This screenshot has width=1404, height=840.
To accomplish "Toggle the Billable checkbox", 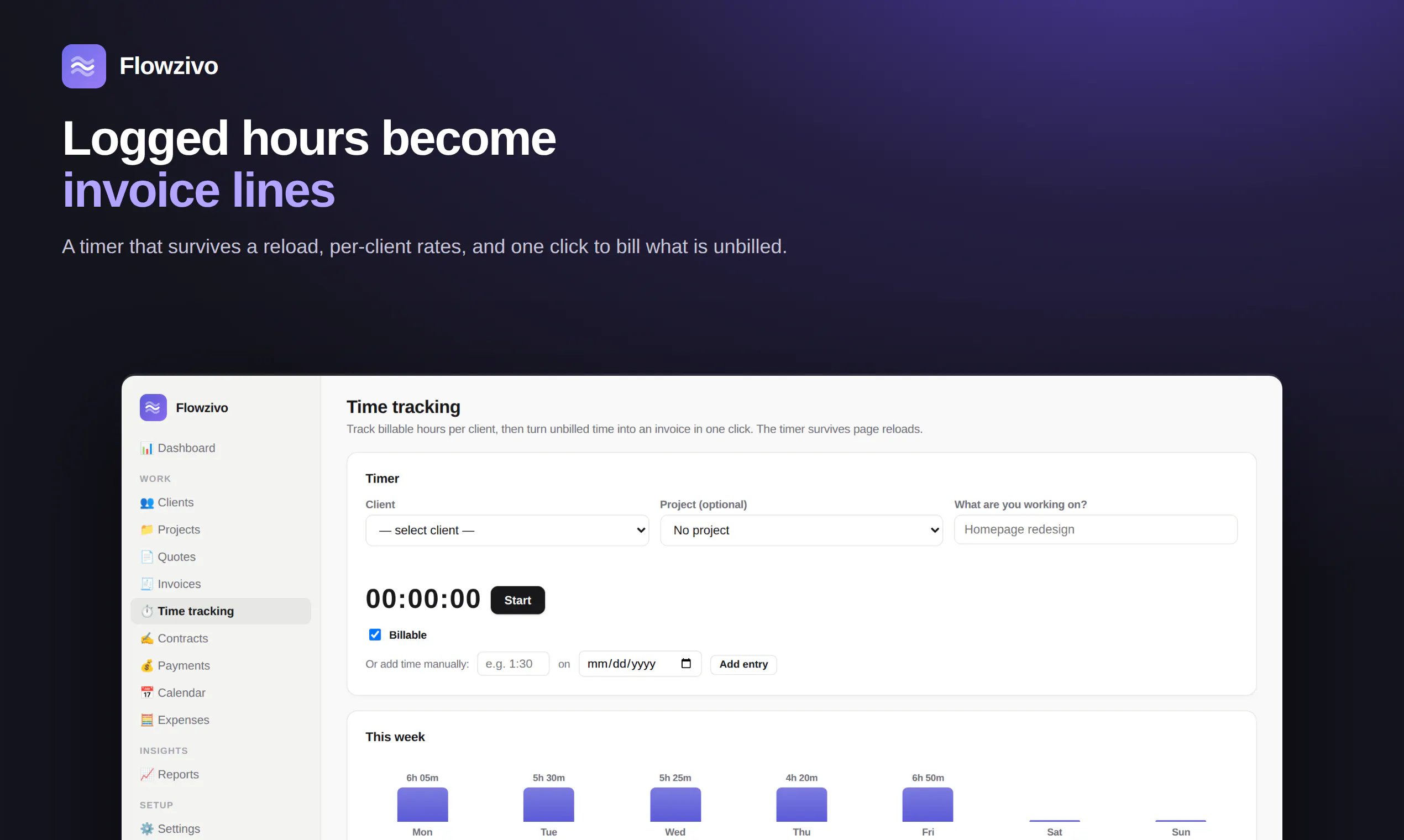I will [375, 634].
